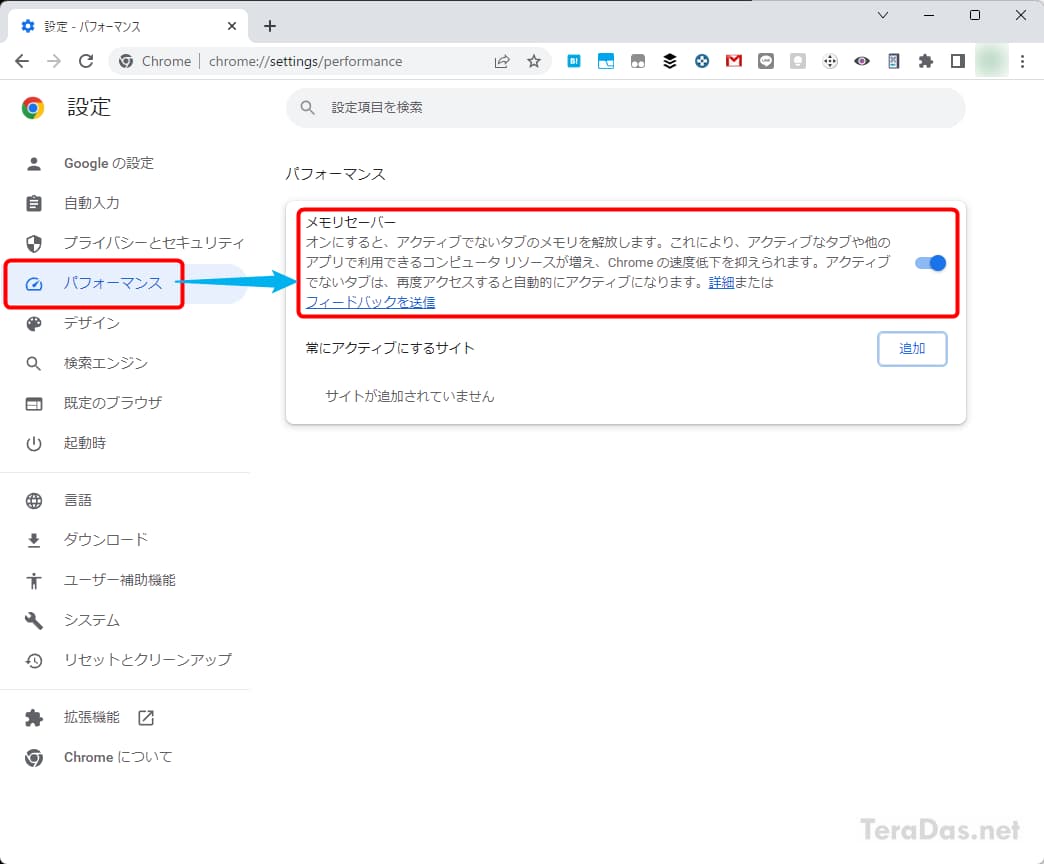This screenshot has height=864, width=1044.
Task: Open the Chrome three-dot menu
Action: click(1023, 61)
